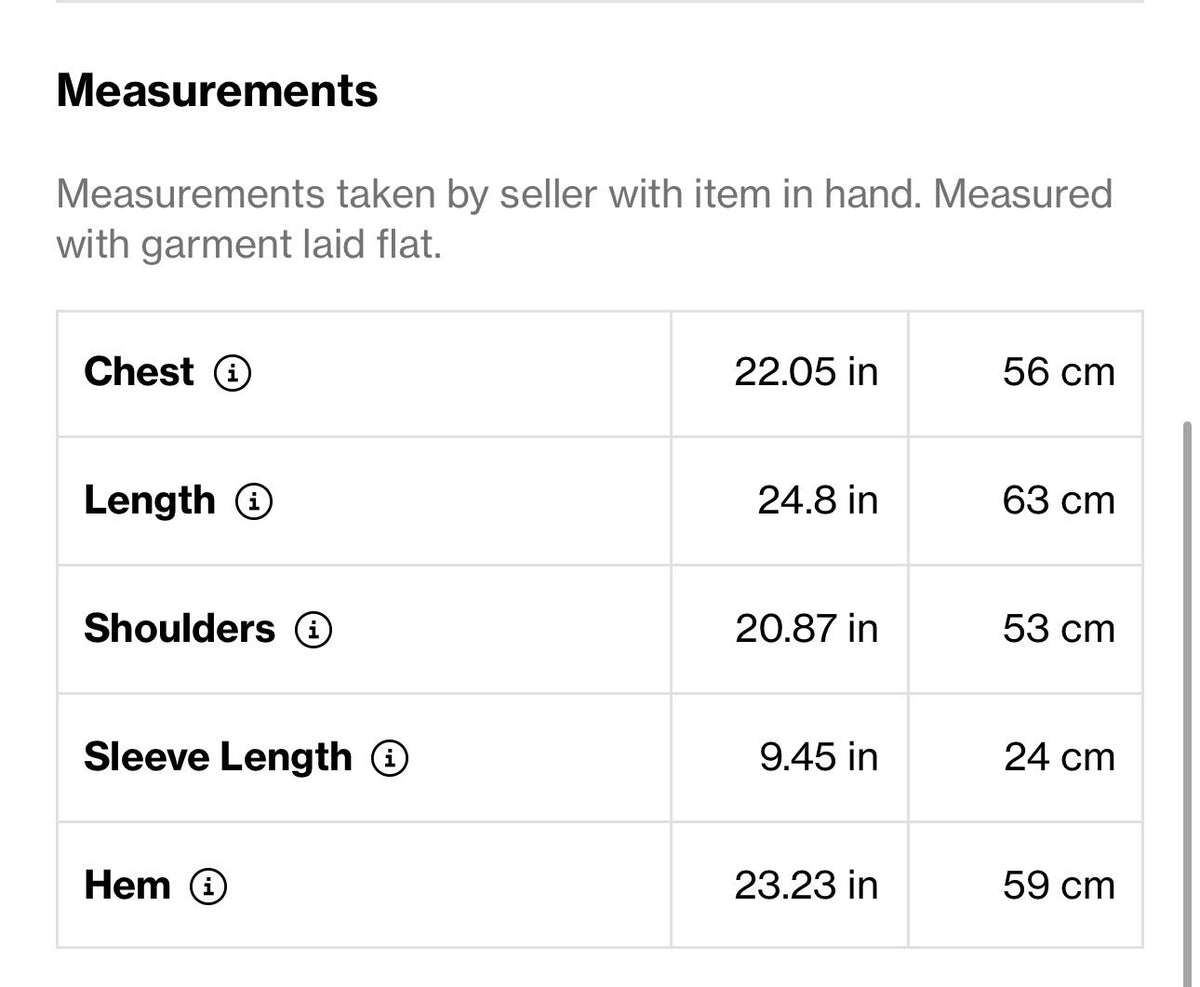Click the 22.05 in chest value
Viewport: 1200px width, 987px height.
[x=806, y=372]
